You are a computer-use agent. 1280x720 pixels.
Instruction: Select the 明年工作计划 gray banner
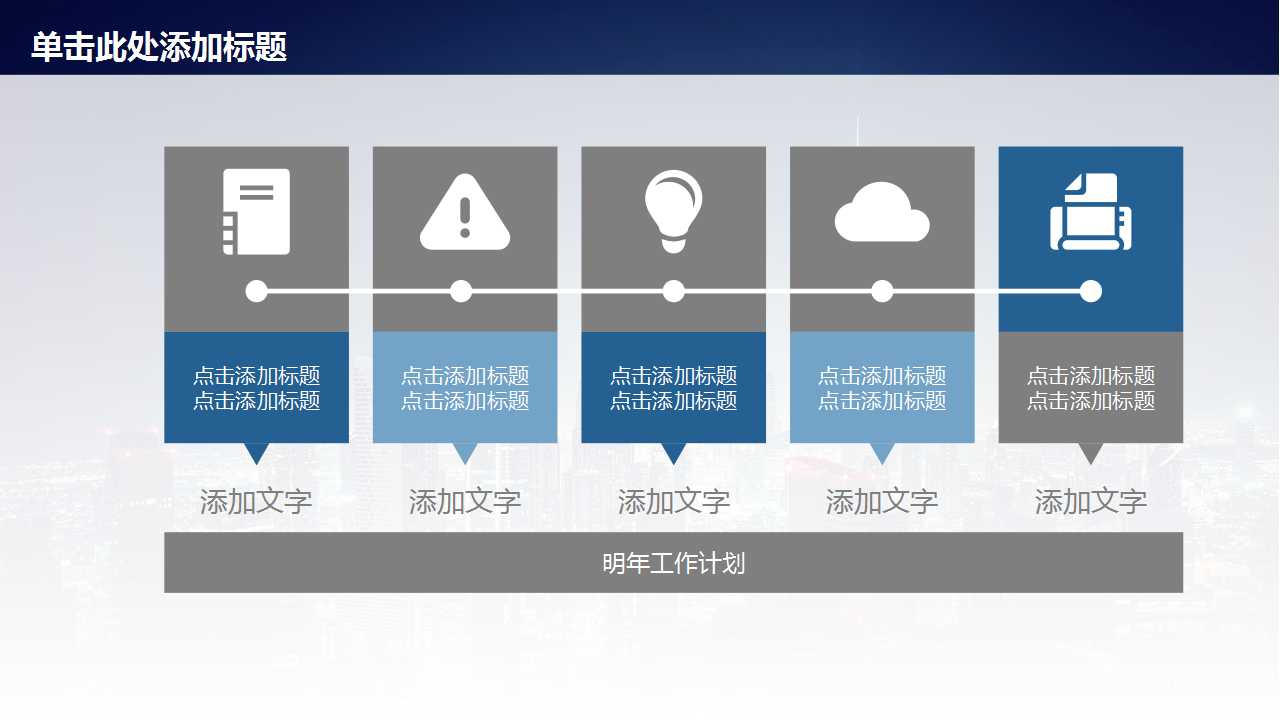(x=673, y=563)
